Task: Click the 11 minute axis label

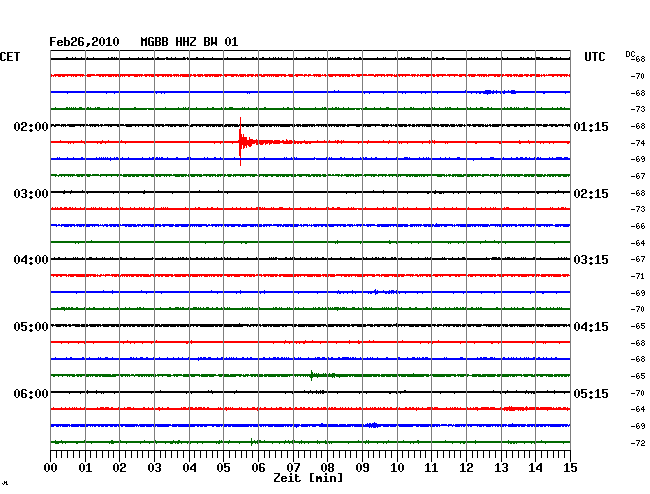Action: coord(431,467)
